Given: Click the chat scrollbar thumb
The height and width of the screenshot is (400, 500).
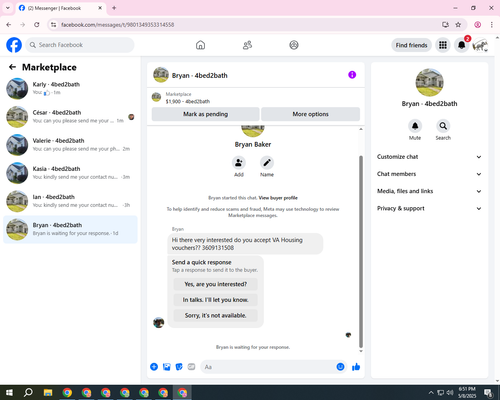Looking at the screenshot, I should point(361,252).
